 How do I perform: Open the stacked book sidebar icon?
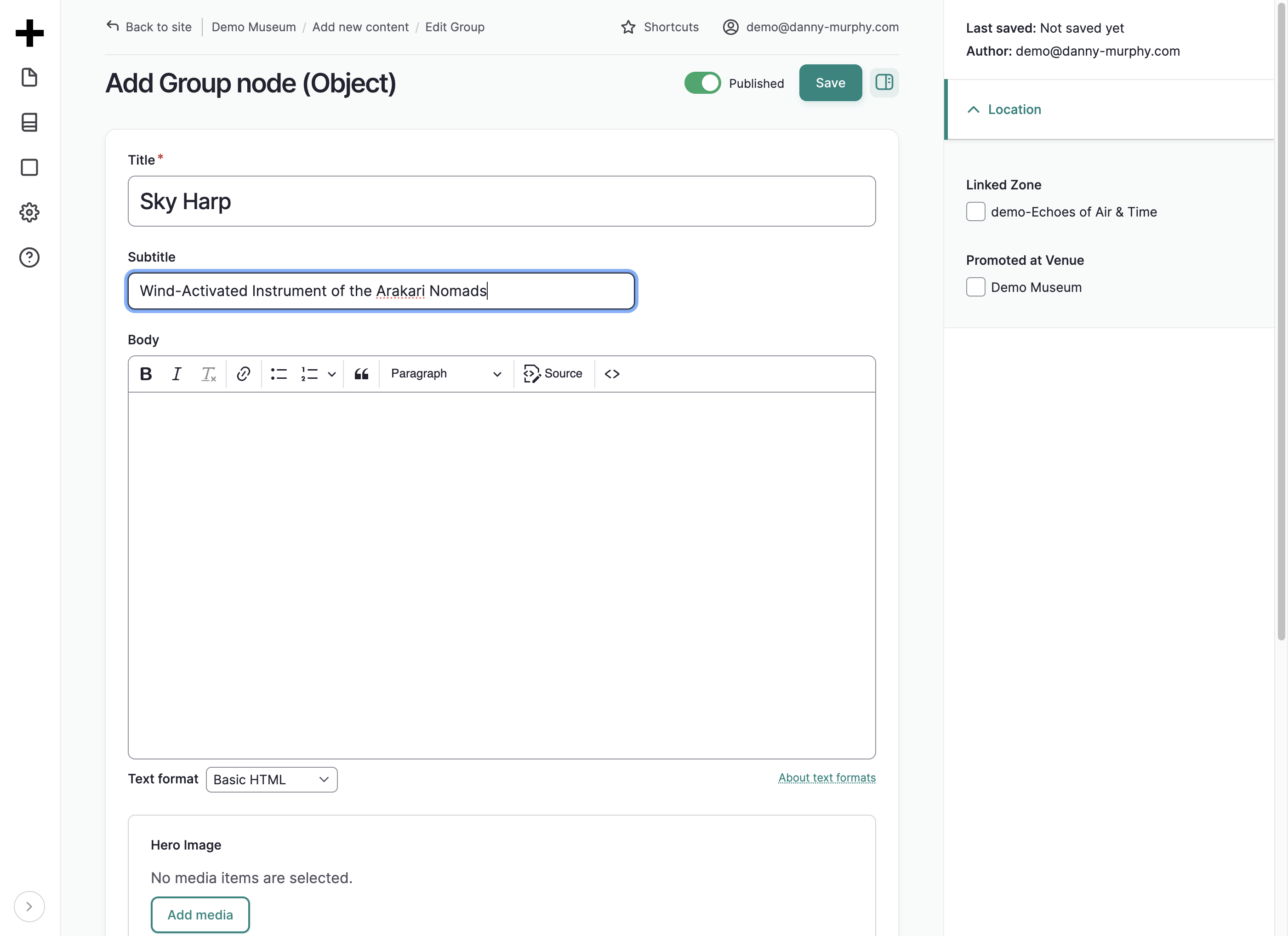coord(29,122)
